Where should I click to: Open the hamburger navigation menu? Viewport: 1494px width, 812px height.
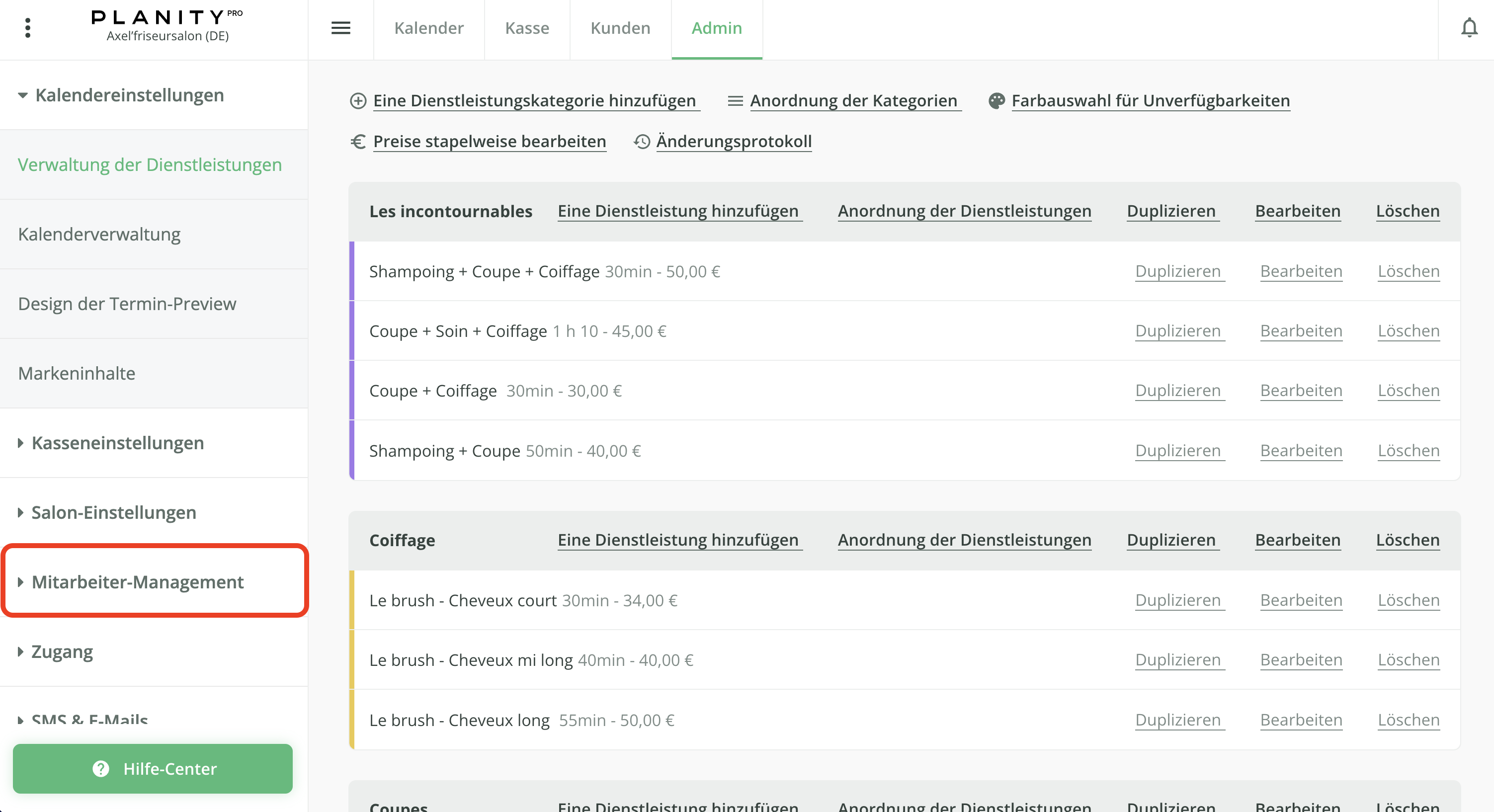tap(341, 28)
